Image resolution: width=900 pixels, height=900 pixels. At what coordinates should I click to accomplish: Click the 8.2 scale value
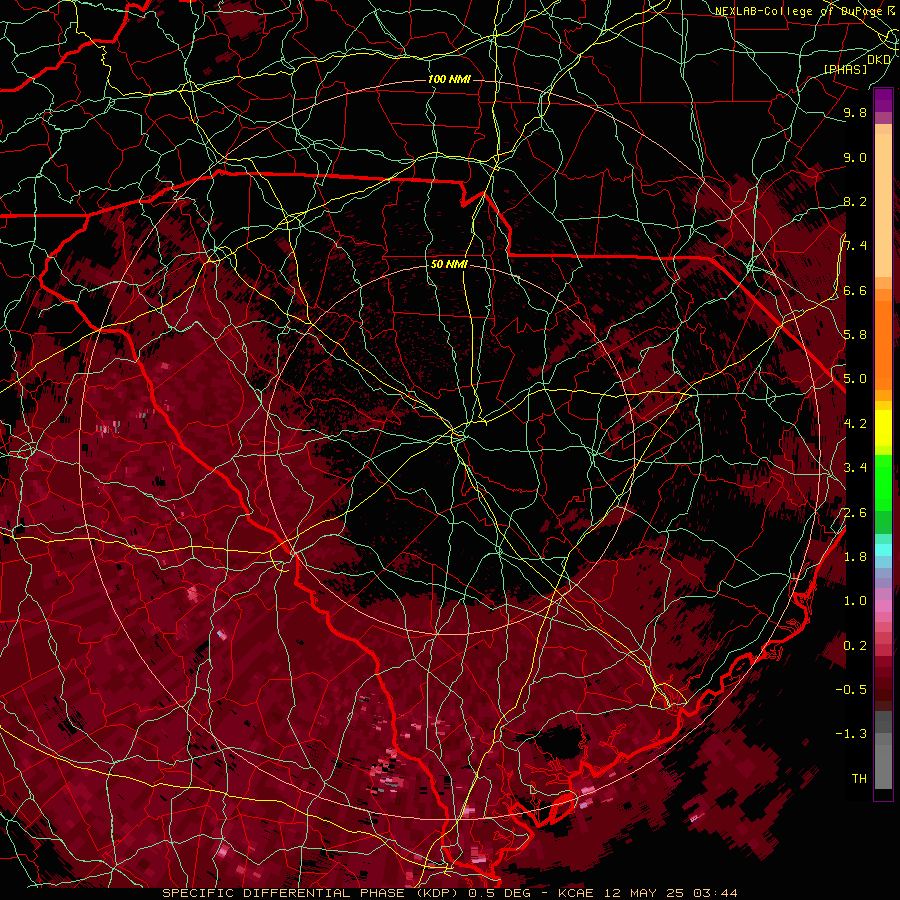855,201
